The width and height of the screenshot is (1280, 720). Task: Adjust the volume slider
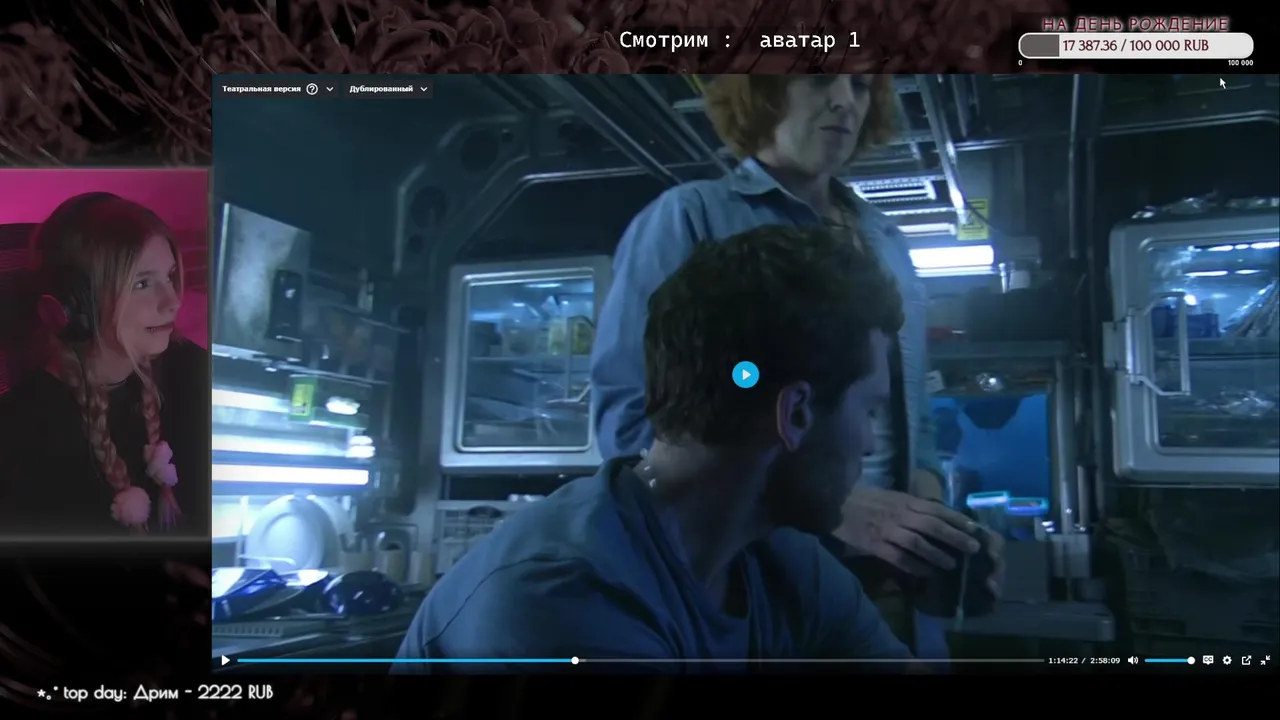[x=1169, y=660]
